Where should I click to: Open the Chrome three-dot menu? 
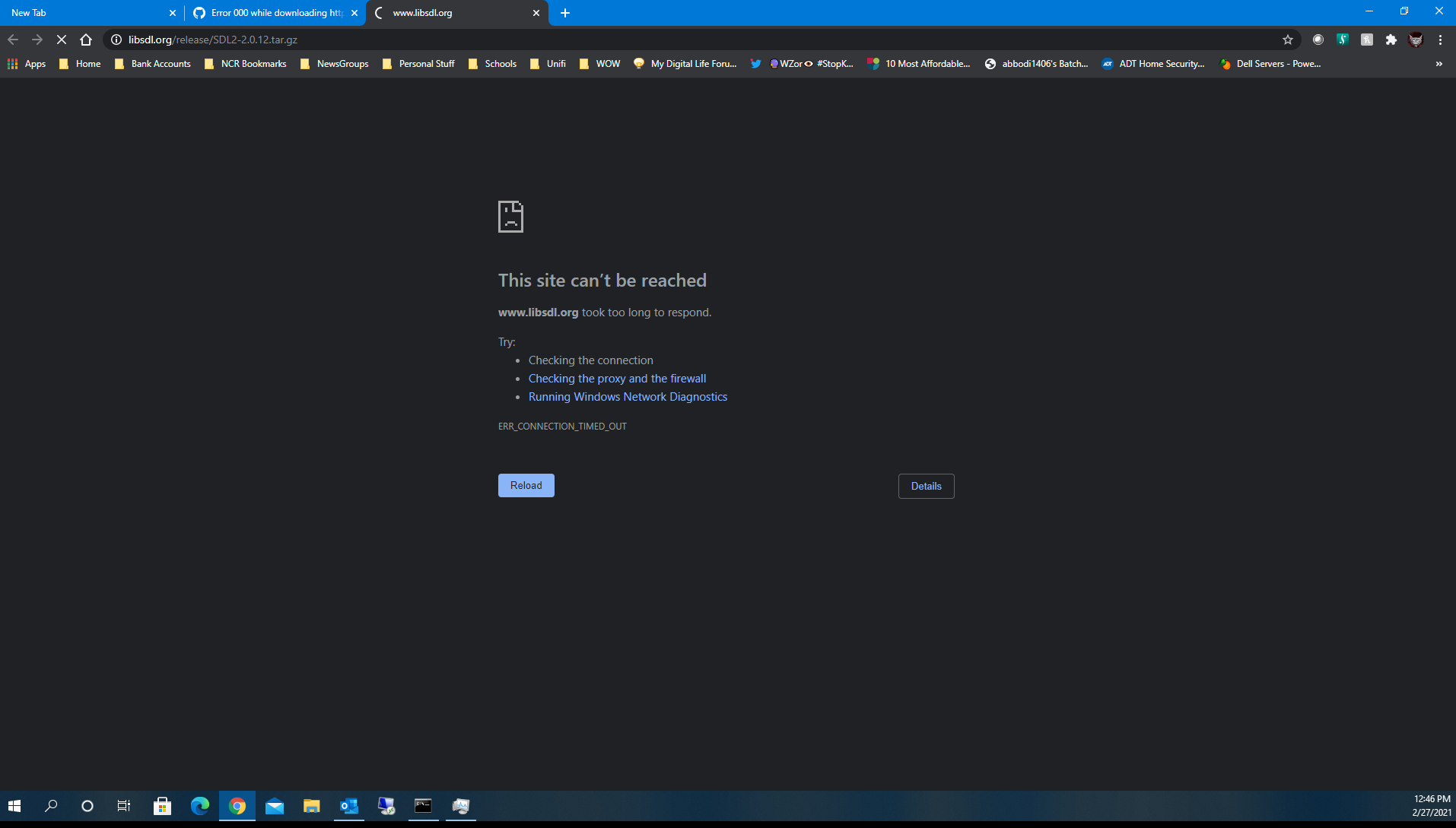coord(1440,40)
